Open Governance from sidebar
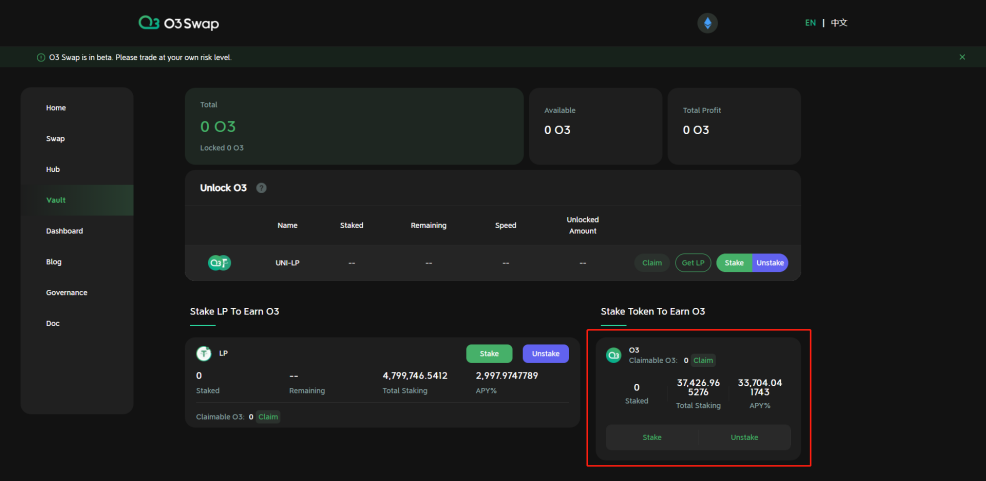The height and width of the screenshot is (481, 986). (x=67, y=293)
